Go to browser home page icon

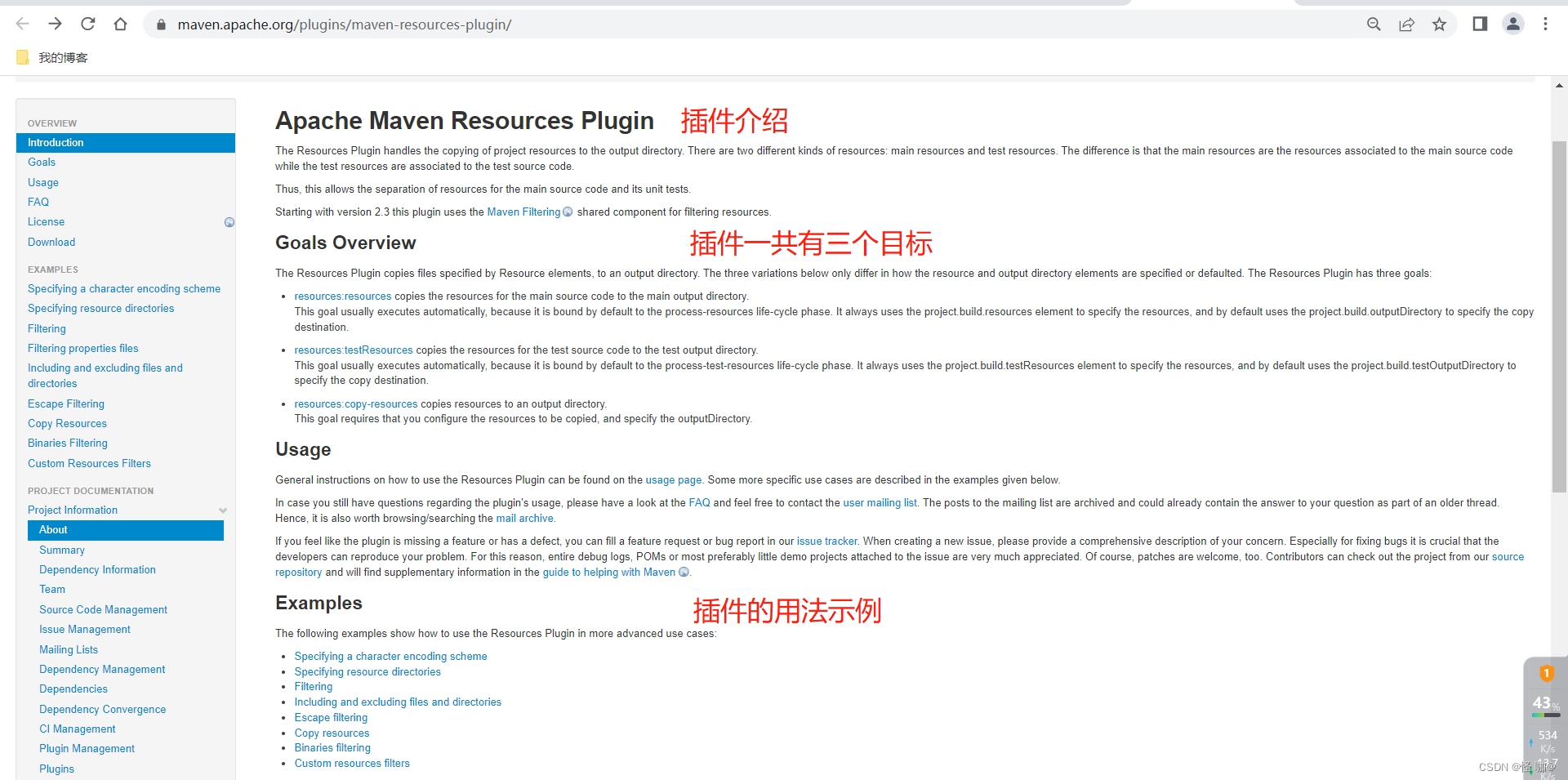[x=121, y=25]
